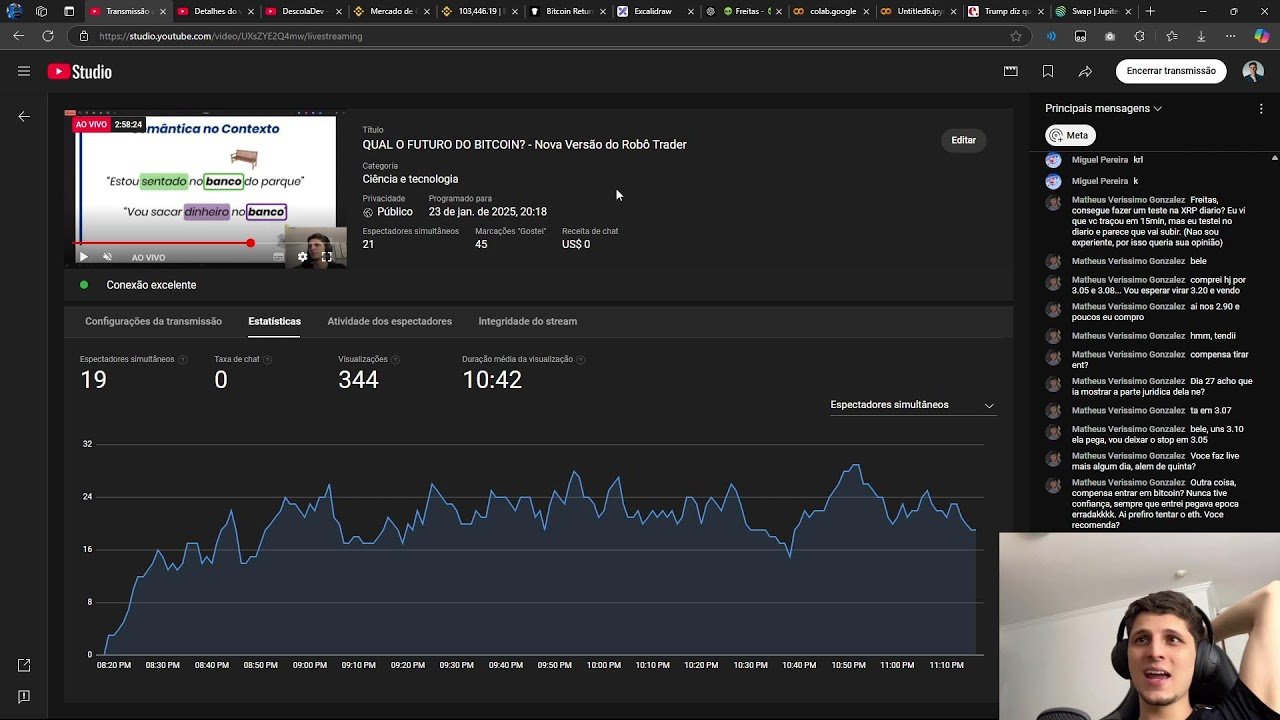The height and width of the screenshot is (720, 1280).
Task: Open the pop-out icon in sidebar
Action: (24, 665)
